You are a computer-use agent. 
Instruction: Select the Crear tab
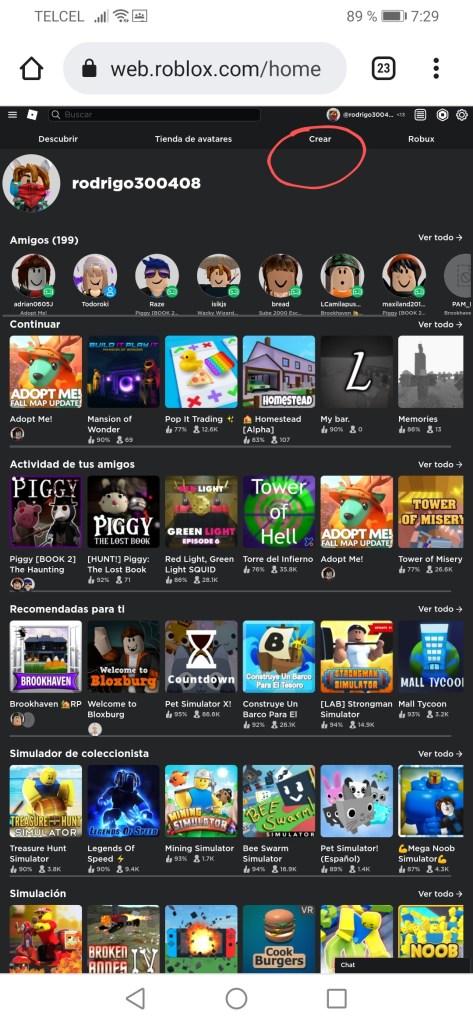click(320, 139)
